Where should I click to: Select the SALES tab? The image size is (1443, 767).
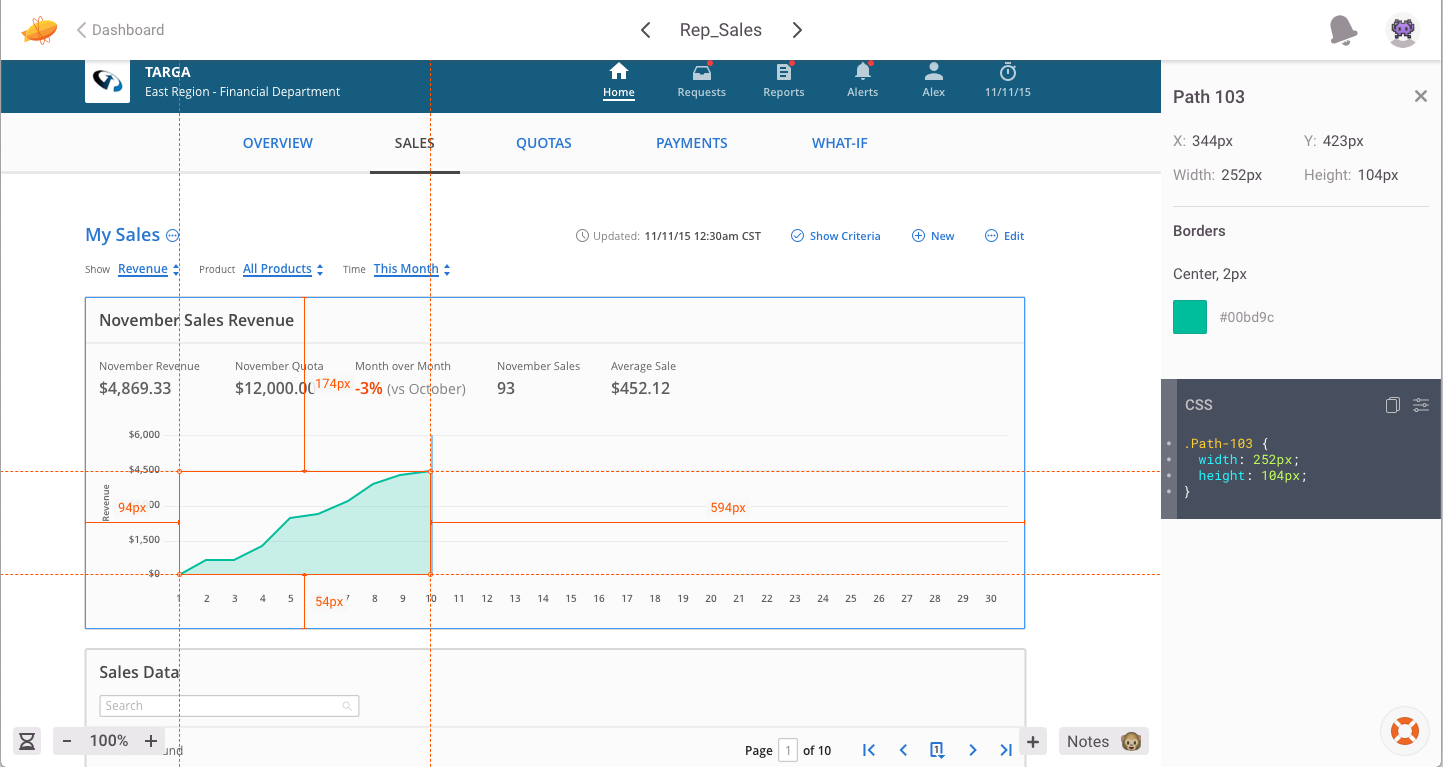click(x=414, y=143)
